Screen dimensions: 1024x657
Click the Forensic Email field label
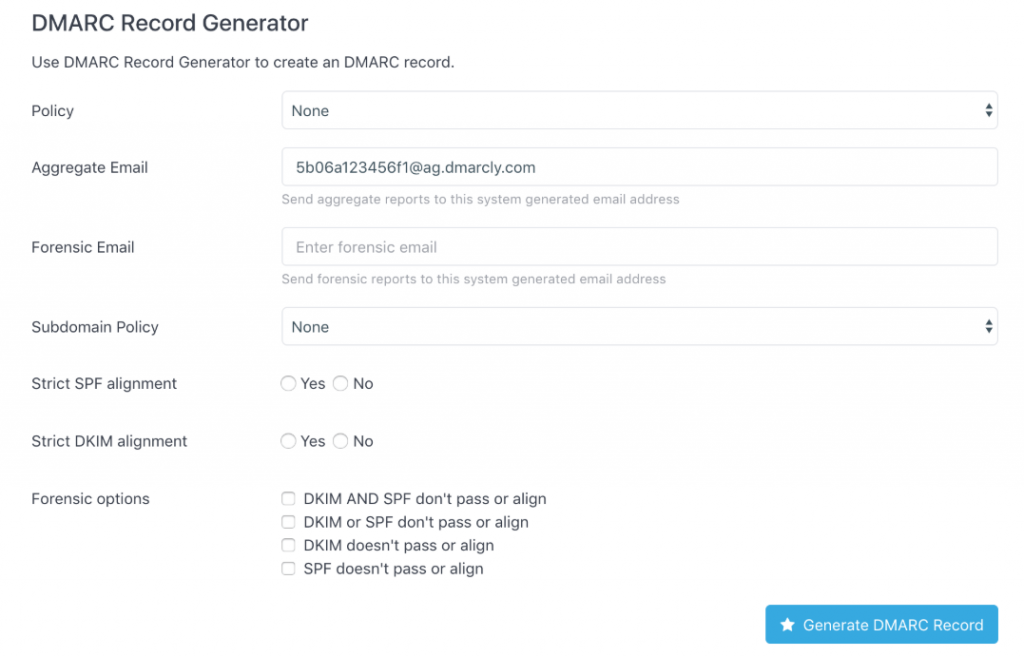tap(83, 247)
